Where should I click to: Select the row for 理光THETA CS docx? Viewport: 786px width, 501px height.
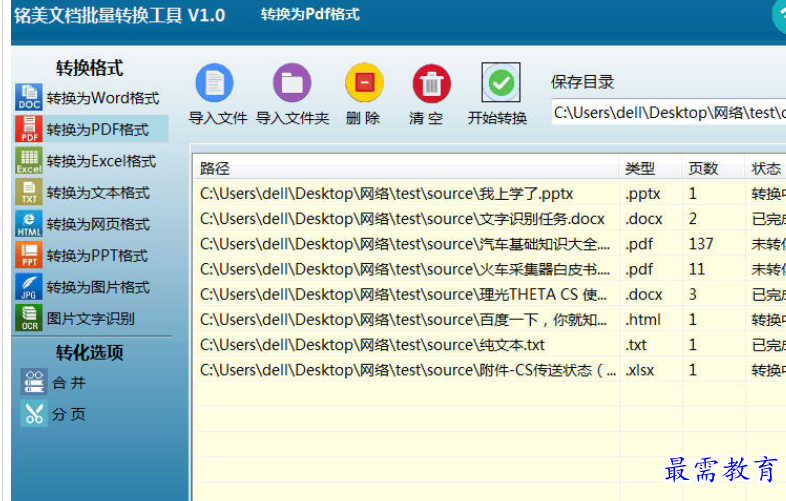(x=490, y=294)
